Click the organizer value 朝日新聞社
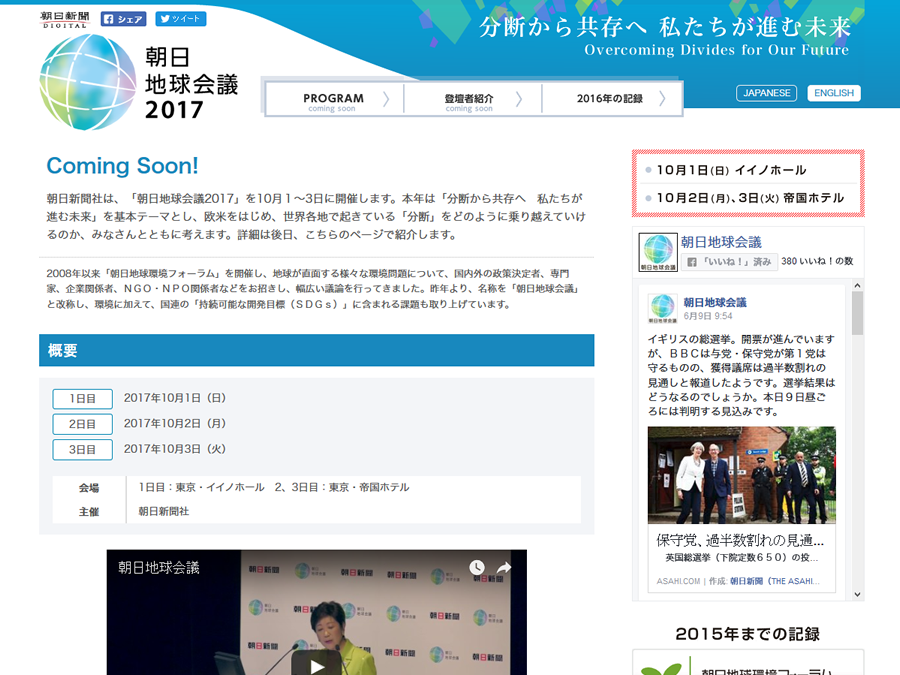This screenshot has width=900, height=675. pyautogui.click(x=164, y=511)
